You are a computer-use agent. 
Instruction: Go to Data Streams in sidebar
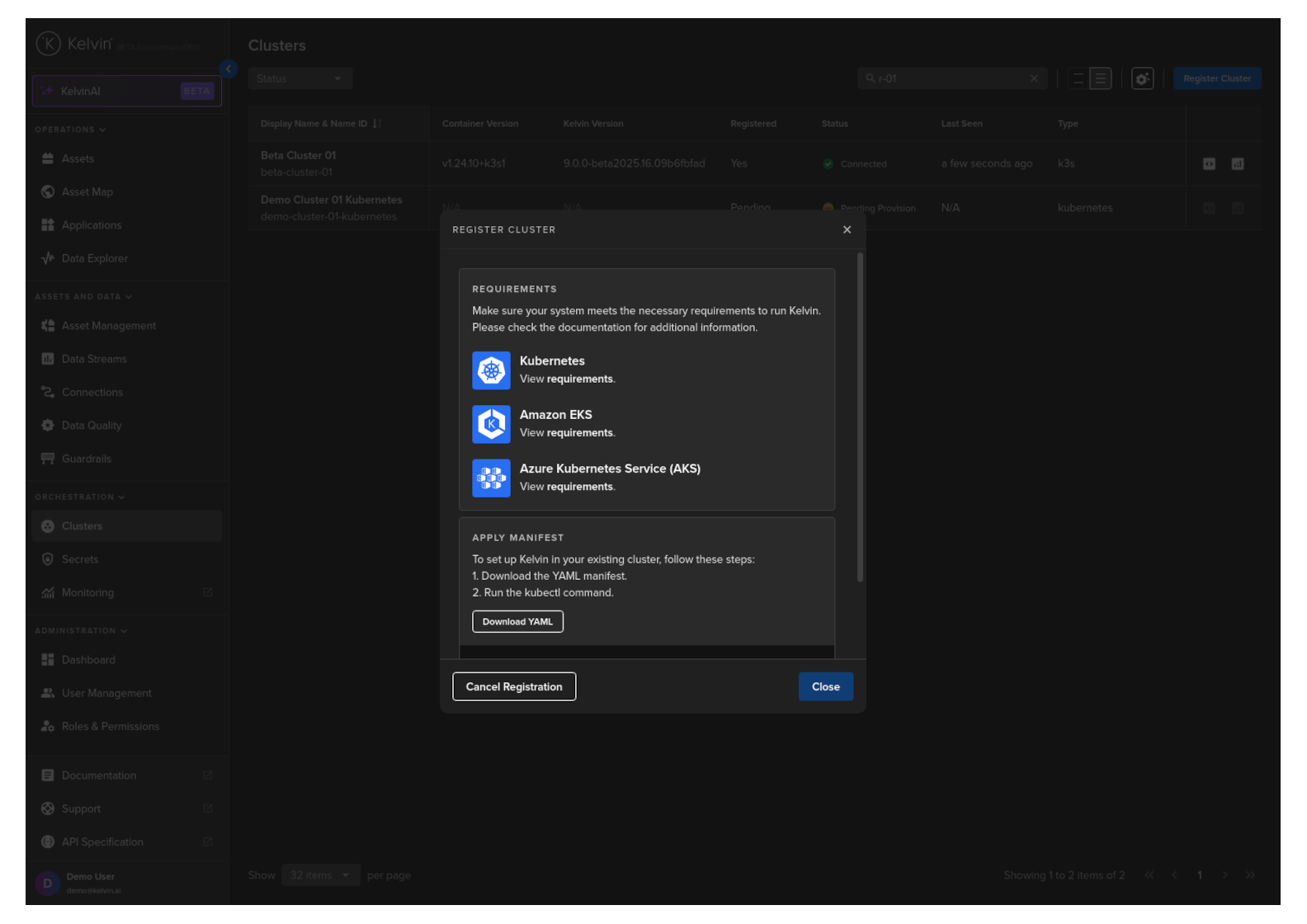(94, 359)
